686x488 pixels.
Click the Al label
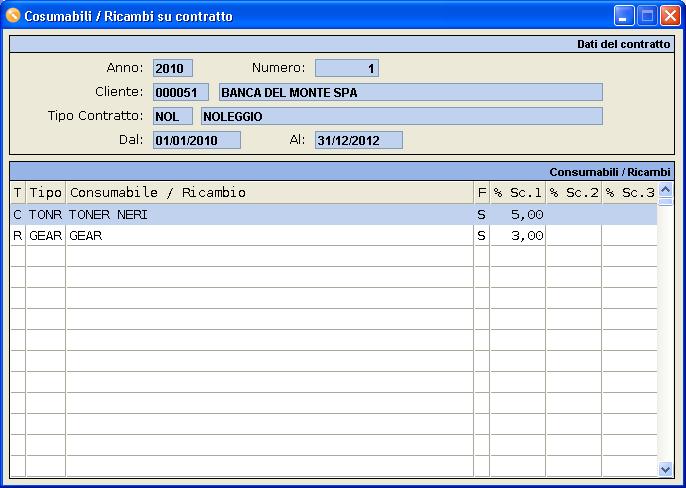[x=297, y=140]
